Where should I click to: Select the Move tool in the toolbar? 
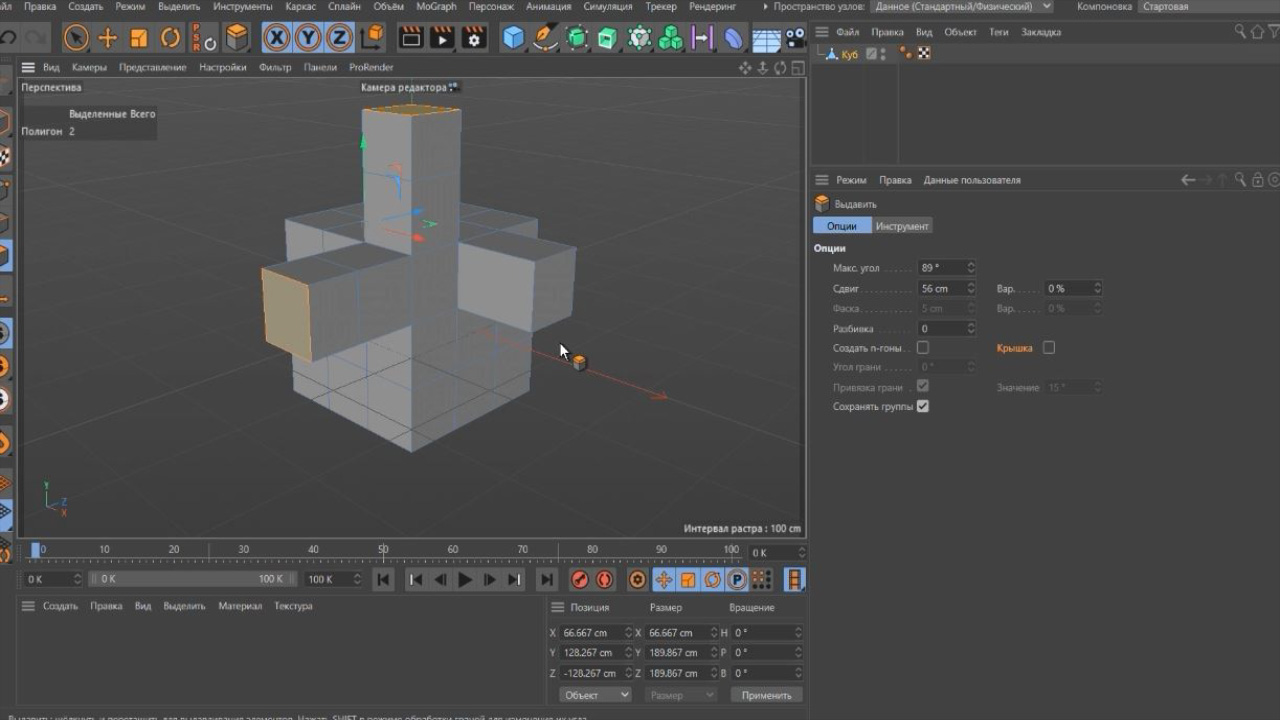tap(107, 37)
